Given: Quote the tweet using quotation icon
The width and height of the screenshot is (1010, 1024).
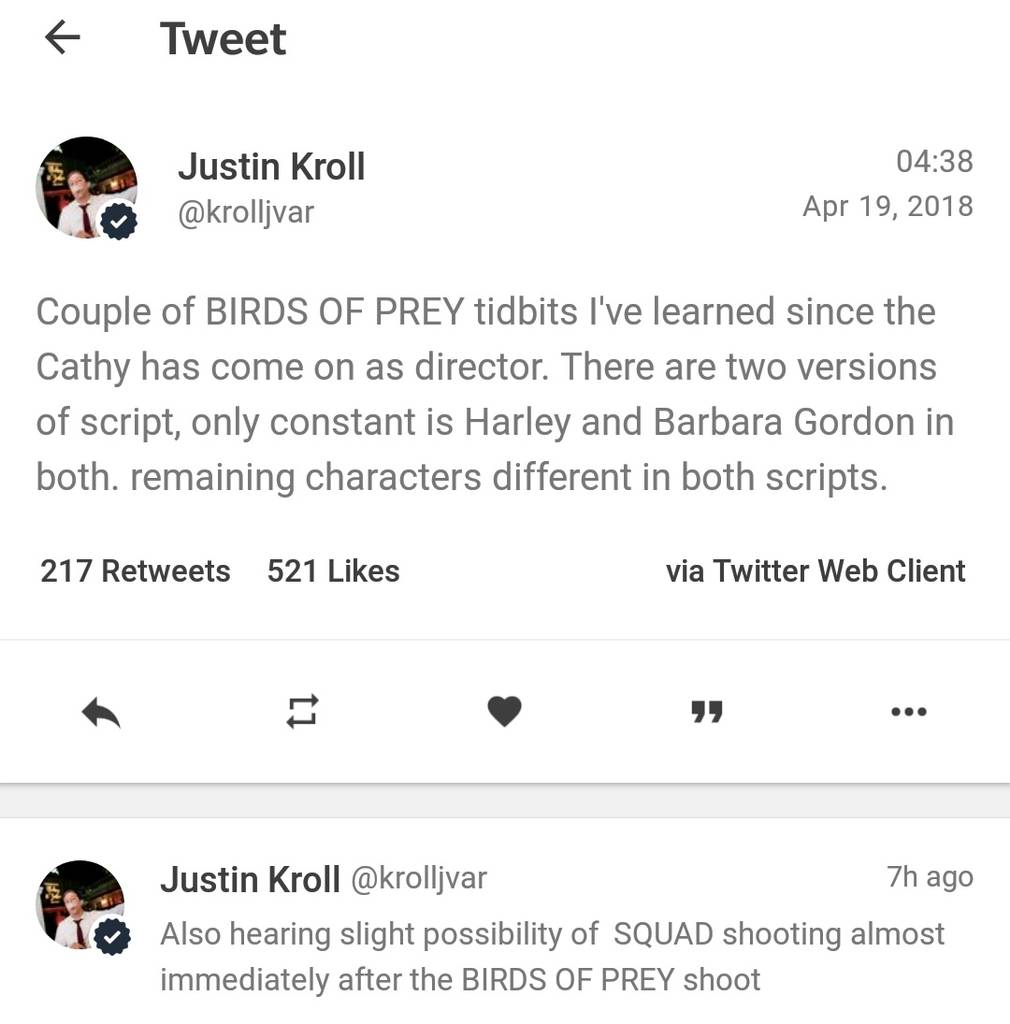Looking at the screenshot, I should tap(707, 712).
